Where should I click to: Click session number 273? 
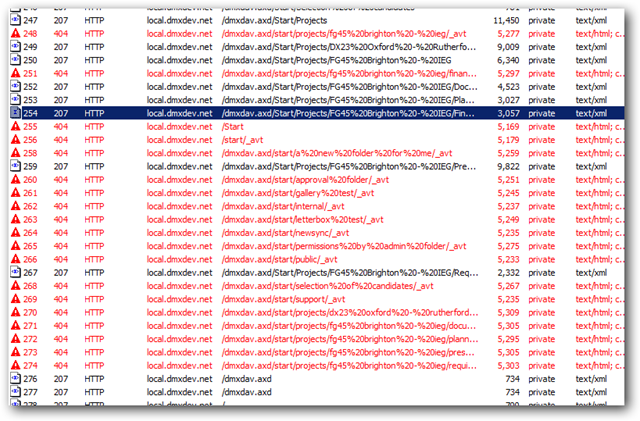coord(30,352)
